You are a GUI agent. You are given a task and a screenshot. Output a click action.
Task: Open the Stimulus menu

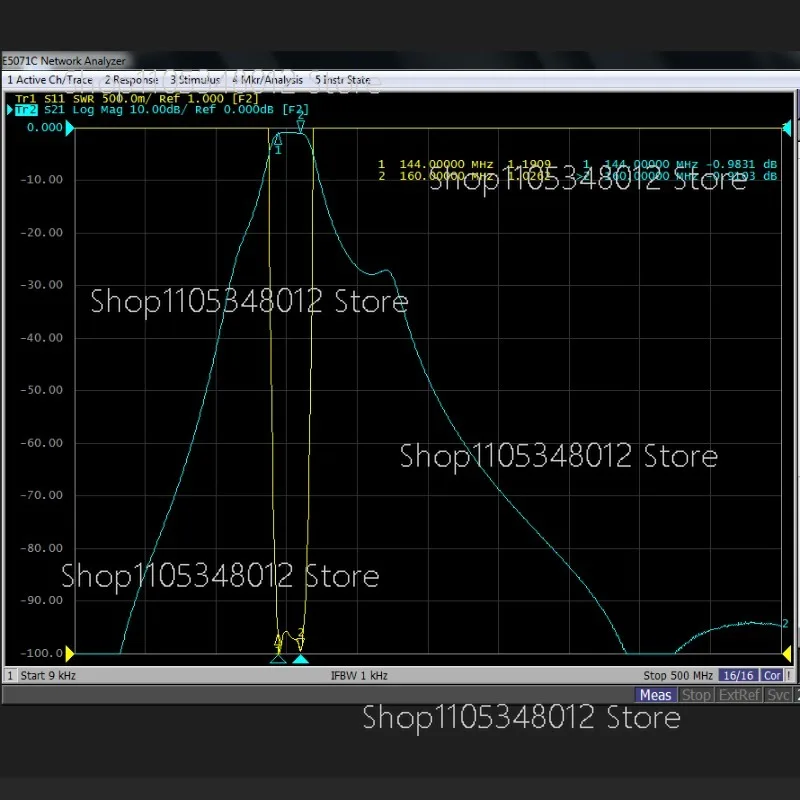click(x=195, y=80)
